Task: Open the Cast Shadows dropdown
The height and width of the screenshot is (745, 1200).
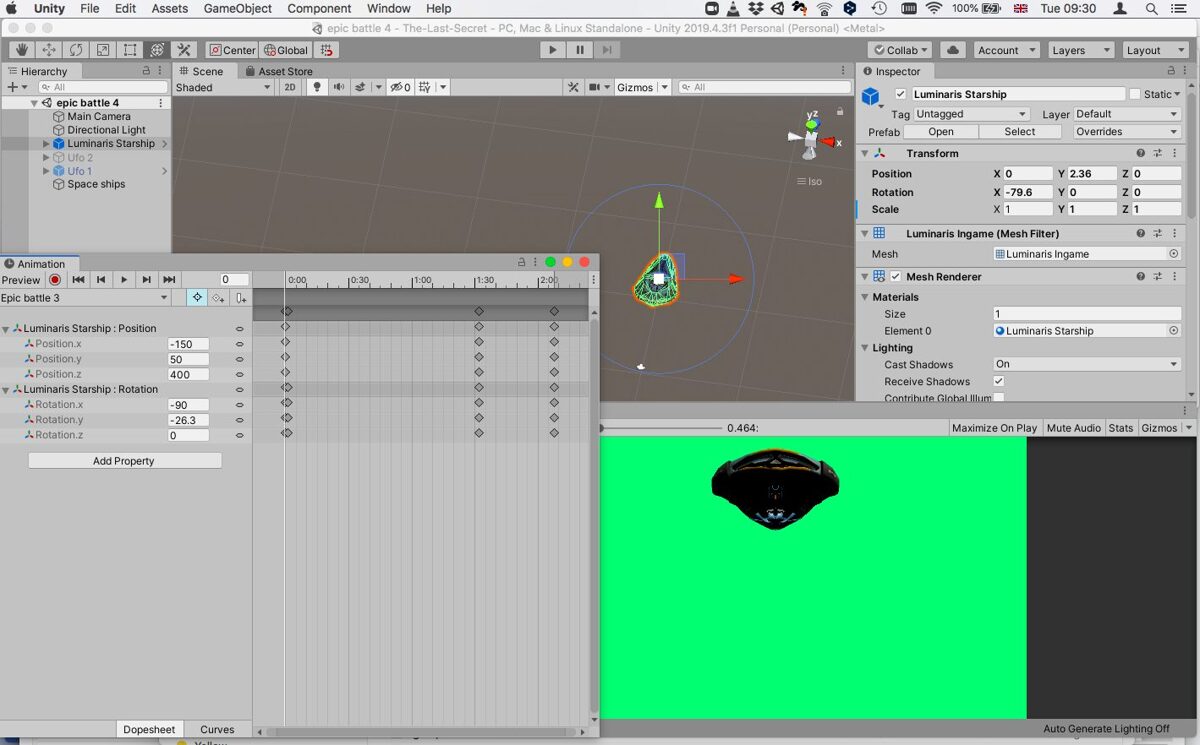Action: click(x=1087, y=364)
